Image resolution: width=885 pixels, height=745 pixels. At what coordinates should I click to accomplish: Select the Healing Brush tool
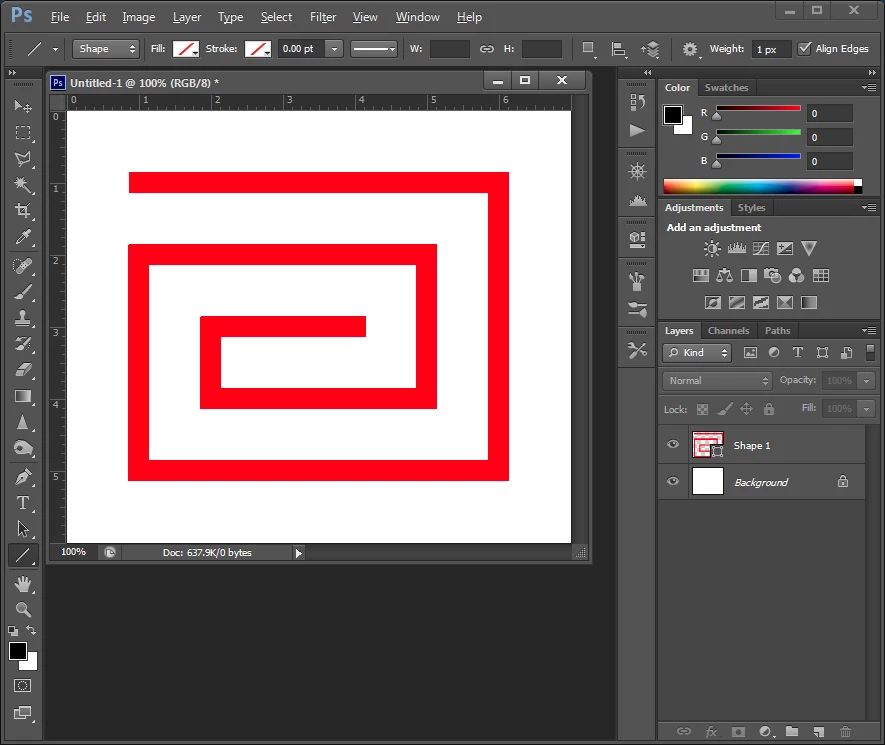coord(23,265)
